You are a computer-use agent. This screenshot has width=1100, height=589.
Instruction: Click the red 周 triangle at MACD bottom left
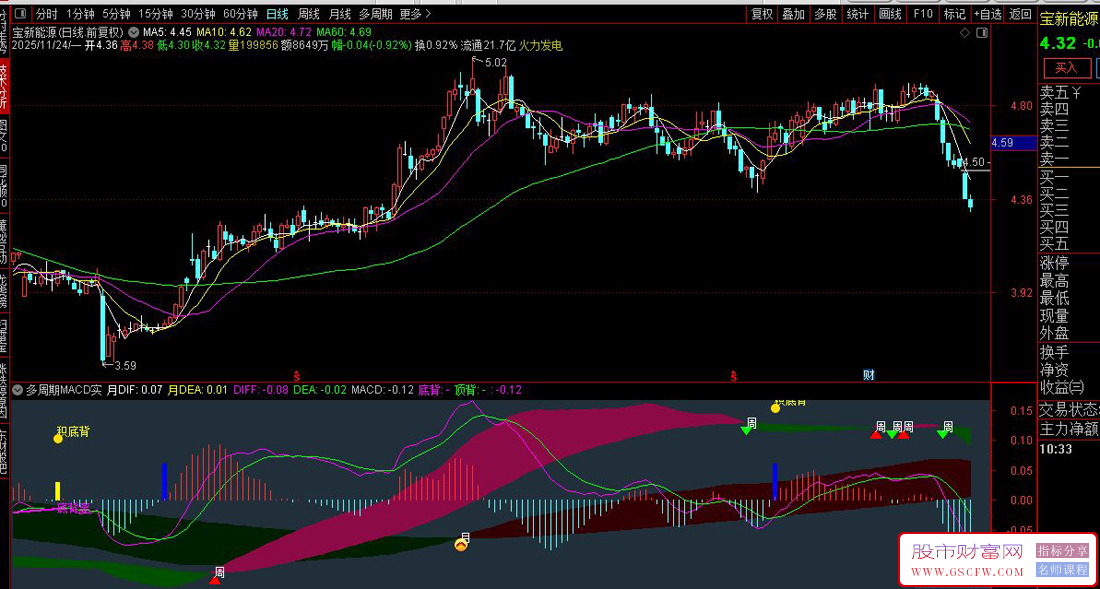click(x=216, y=576)
